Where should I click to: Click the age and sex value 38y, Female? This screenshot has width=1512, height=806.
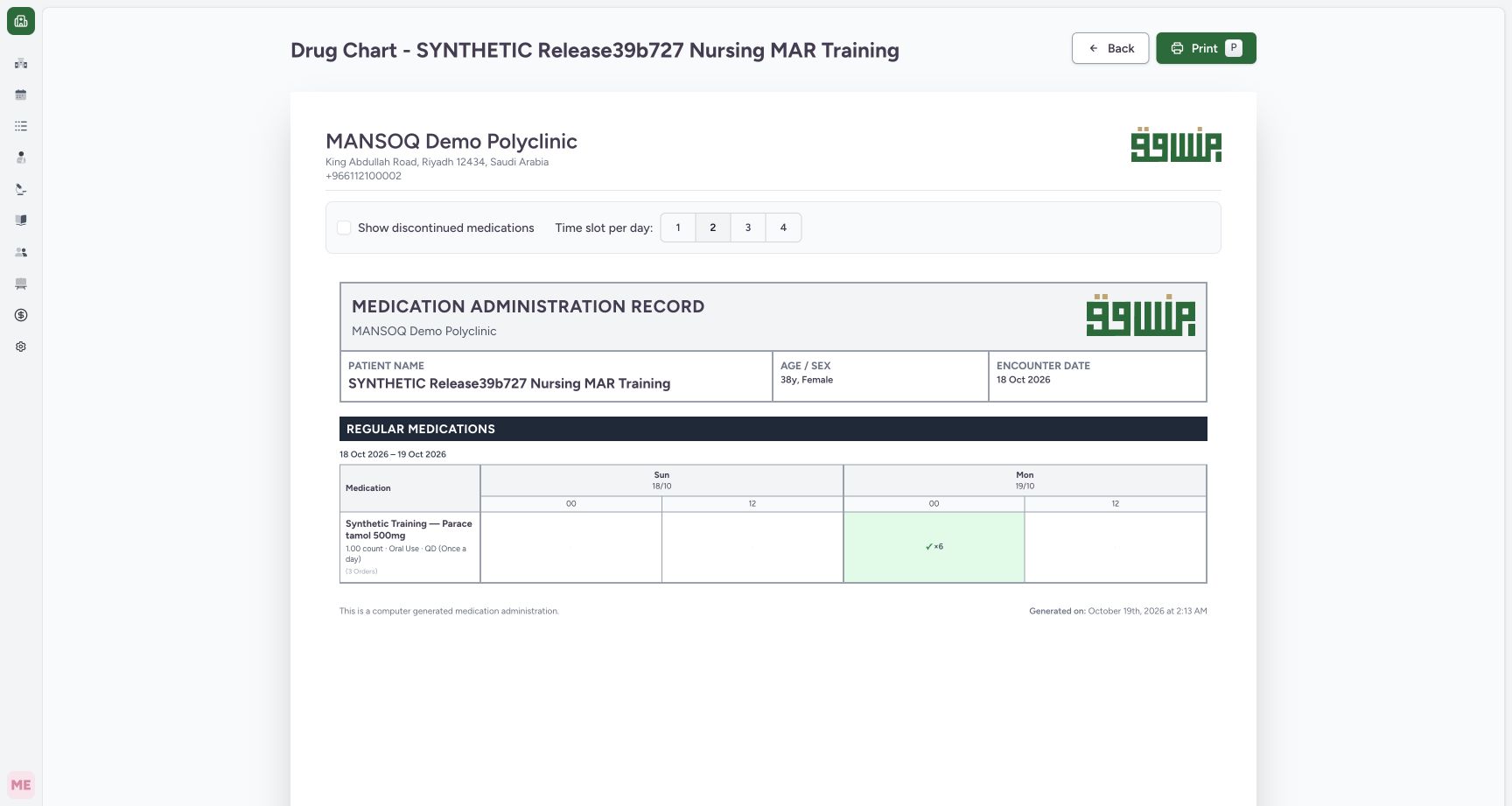pos(807,380)
